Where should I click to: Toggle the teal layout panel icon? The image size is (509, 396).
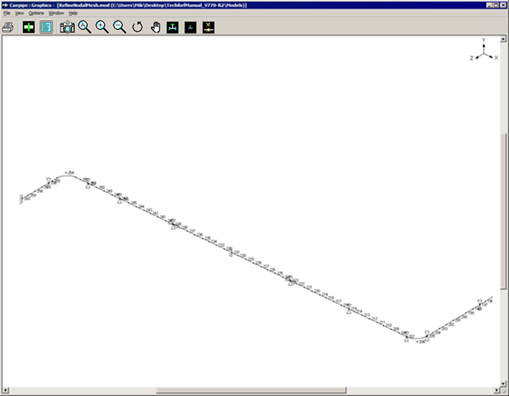[x=46, y=27]
